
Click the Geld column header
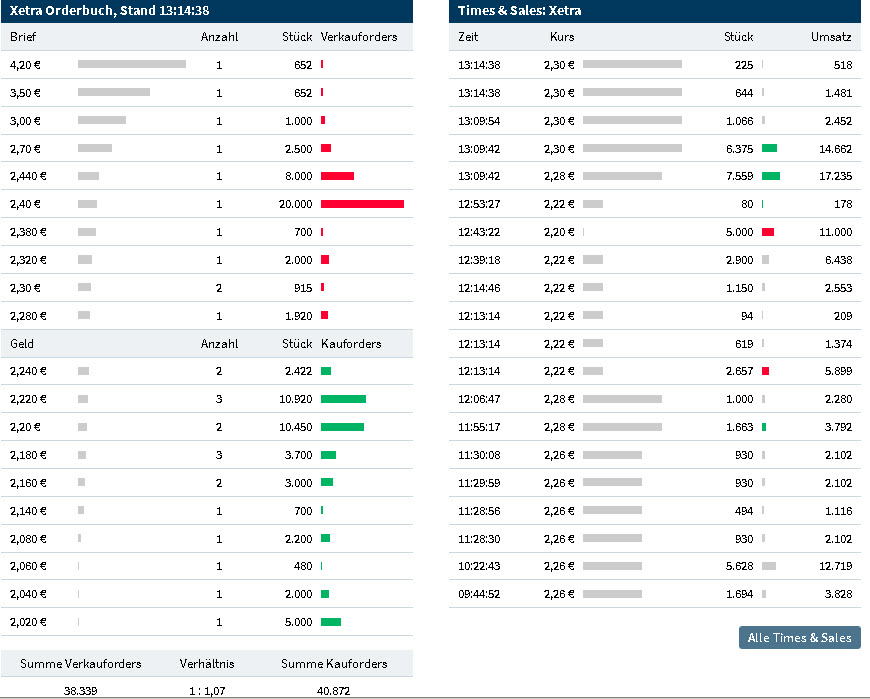23,343
